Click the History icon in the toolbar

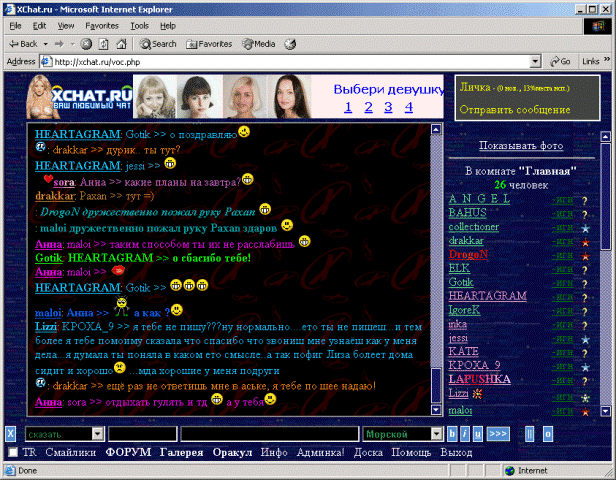coord(290,44)
